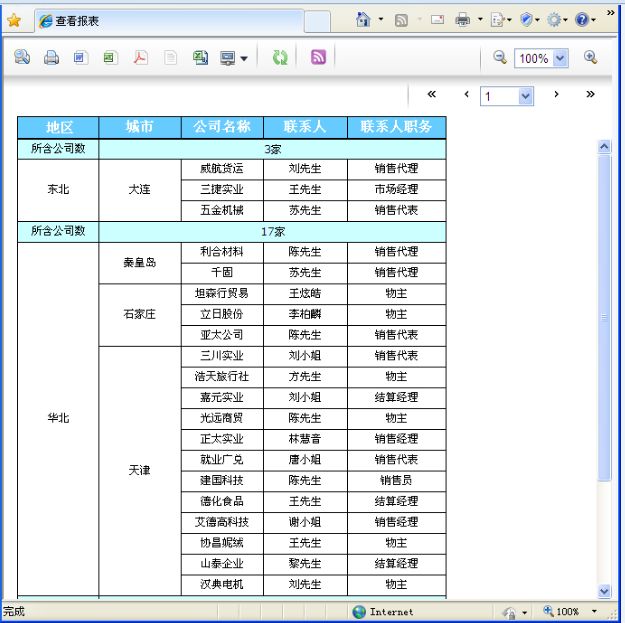The image size is (625, 623).
Task: Click the zoom in magnifier icon
Action: pyautogui.click(x=590, y=58)
